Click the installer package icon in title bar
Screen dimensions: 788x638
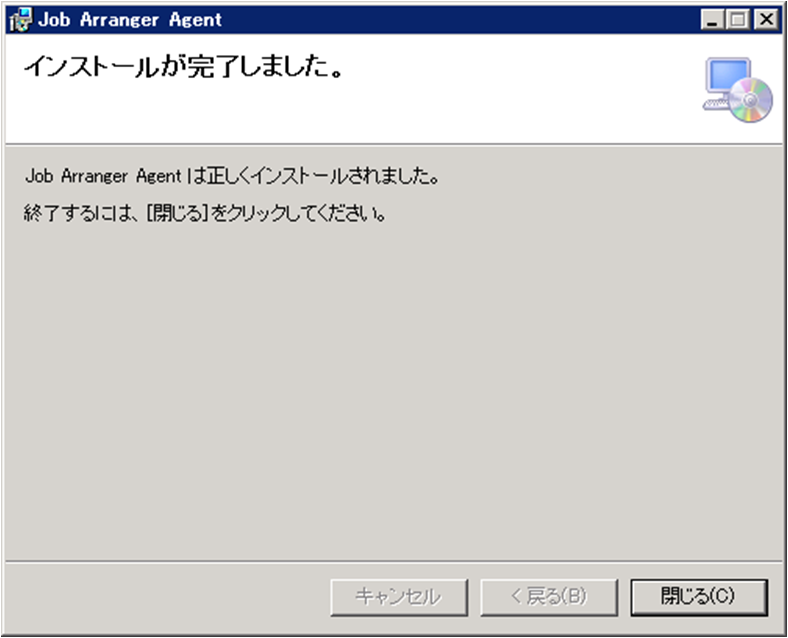point(21,20)
